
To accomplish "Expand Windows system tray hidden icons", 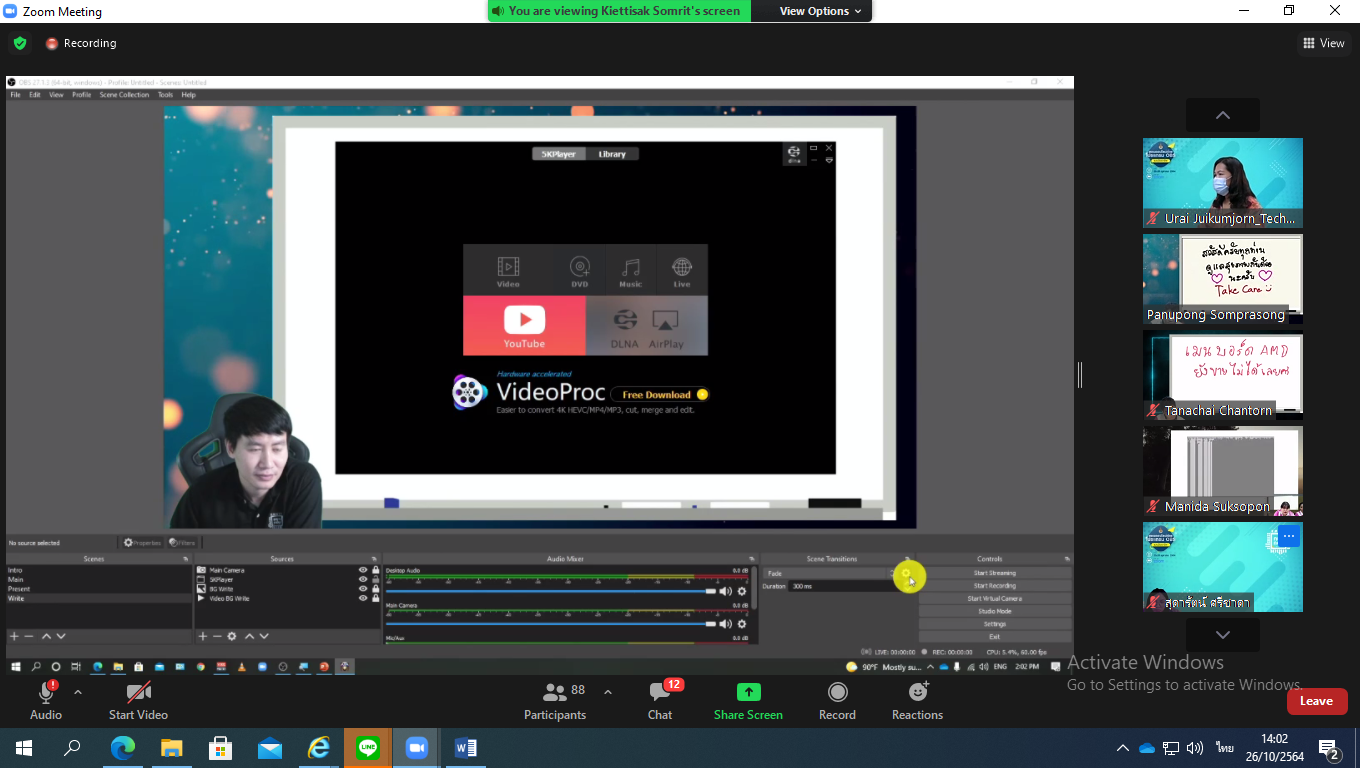I will 1123,748.
